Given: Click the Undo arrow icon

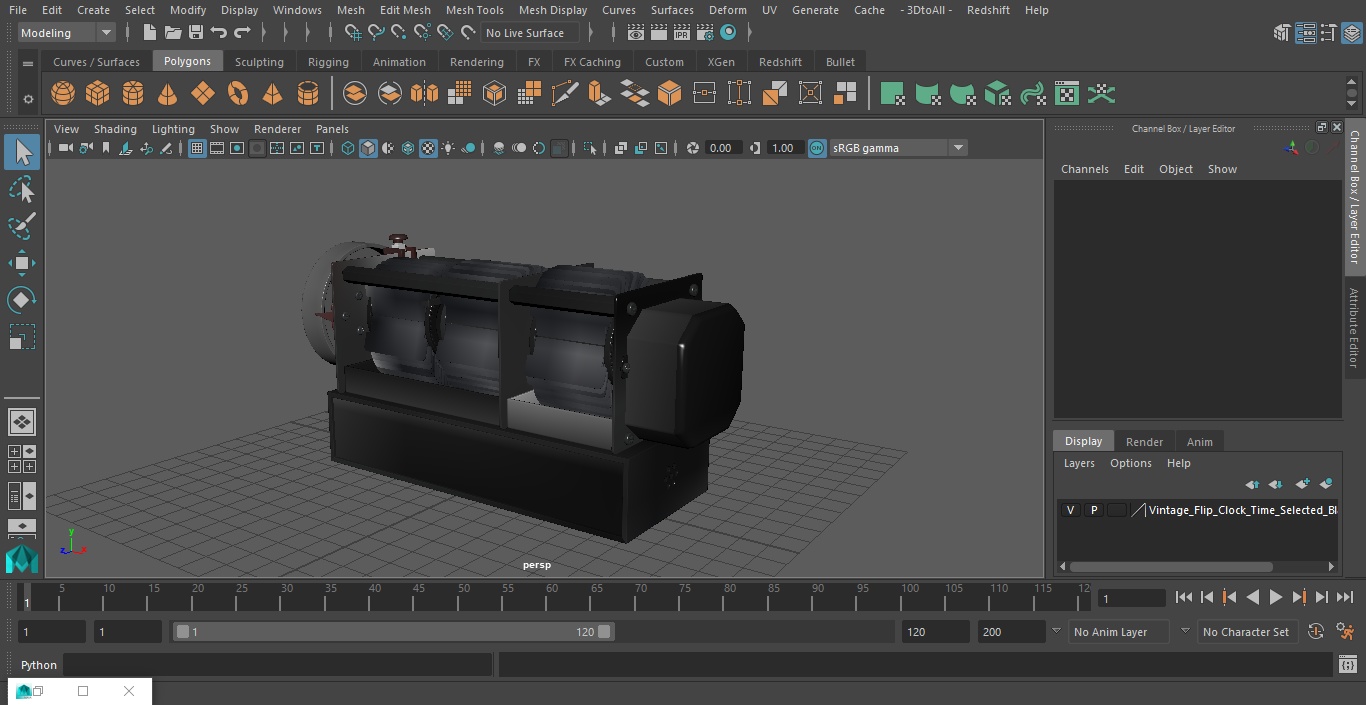Looking at the screenshot, I should tap(219, 33).
